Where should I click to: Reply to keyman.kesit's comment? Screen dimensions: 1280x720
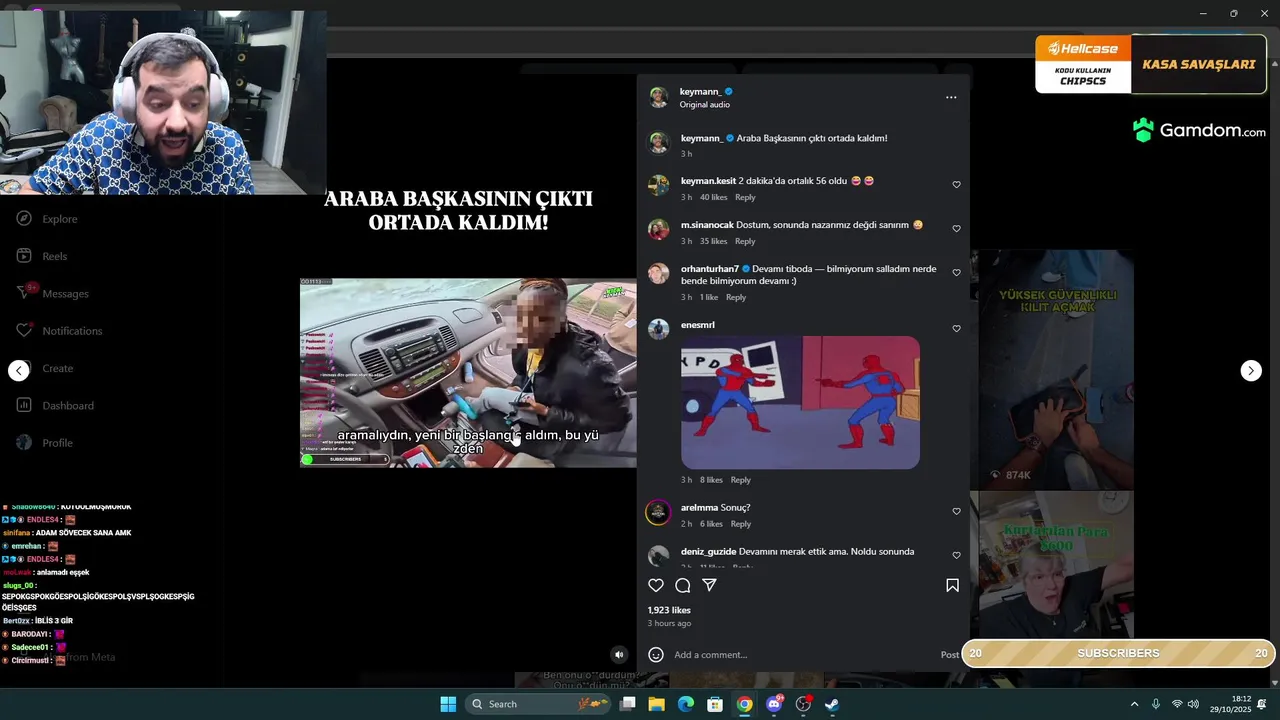pos(745,197)
